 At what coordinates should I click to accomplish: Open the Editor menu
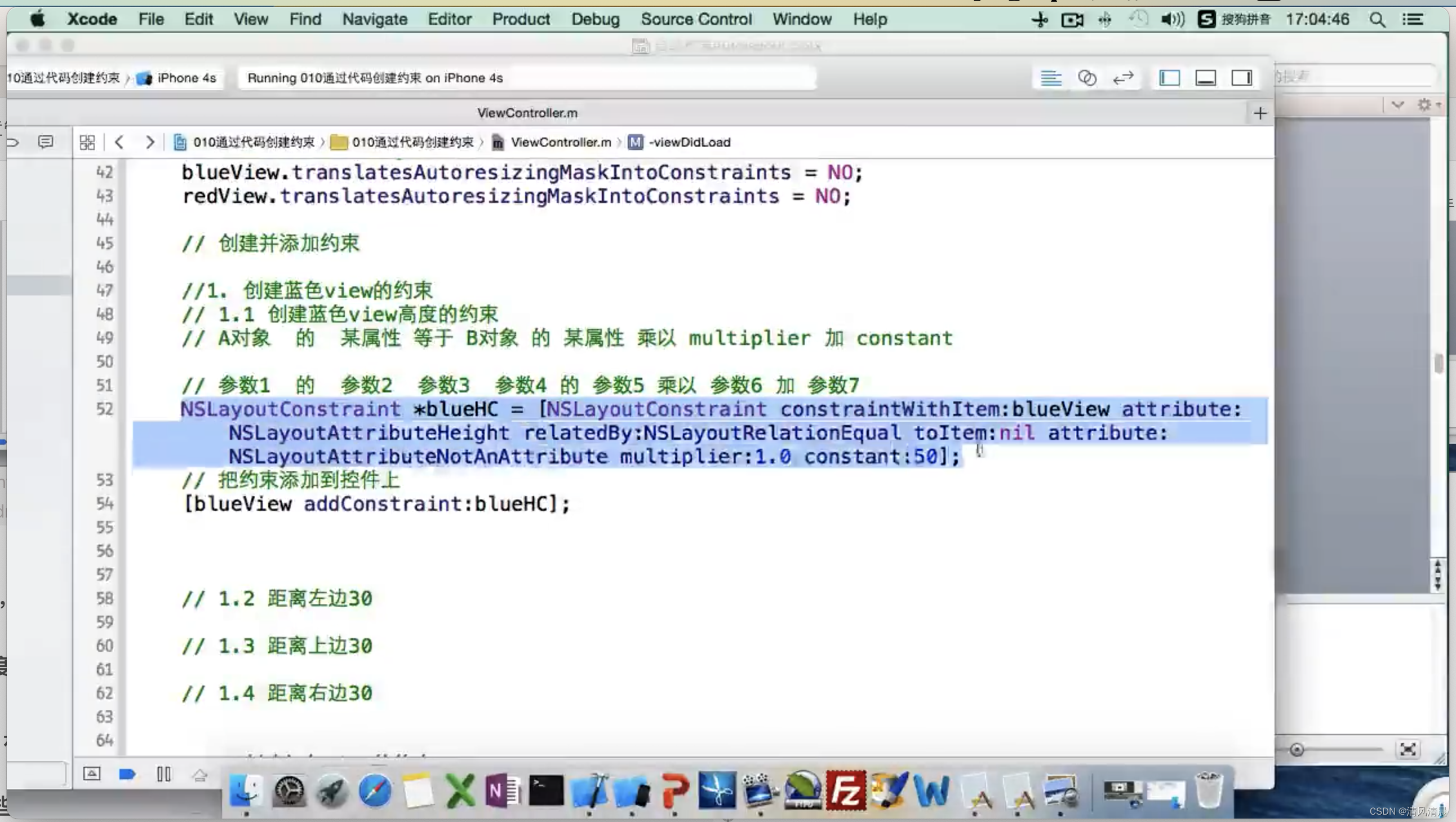(x=449, y=19)
